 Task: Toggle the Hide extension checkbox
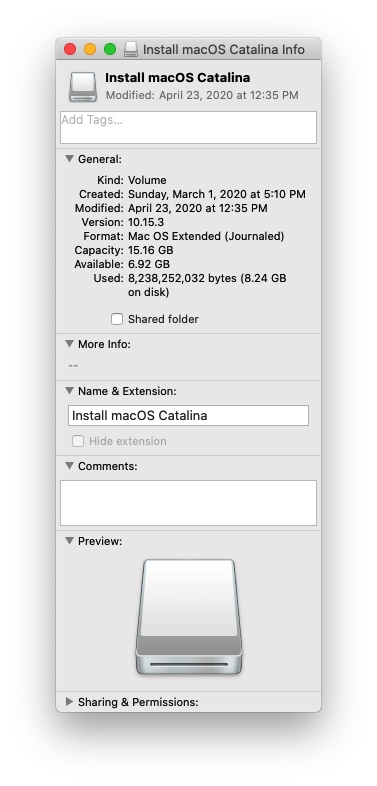click(x=78, y=441)
